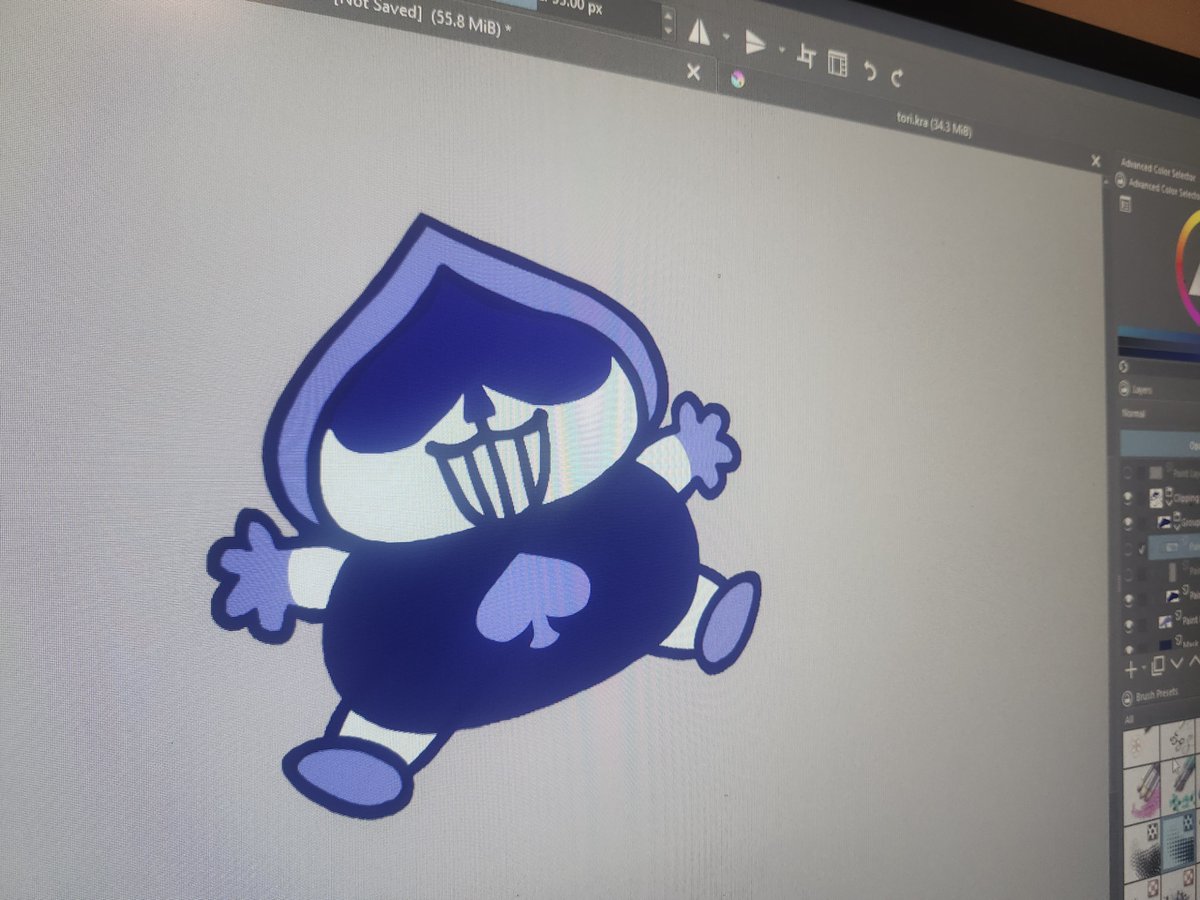Open the All brush tag dropdown

(1129, 719)
